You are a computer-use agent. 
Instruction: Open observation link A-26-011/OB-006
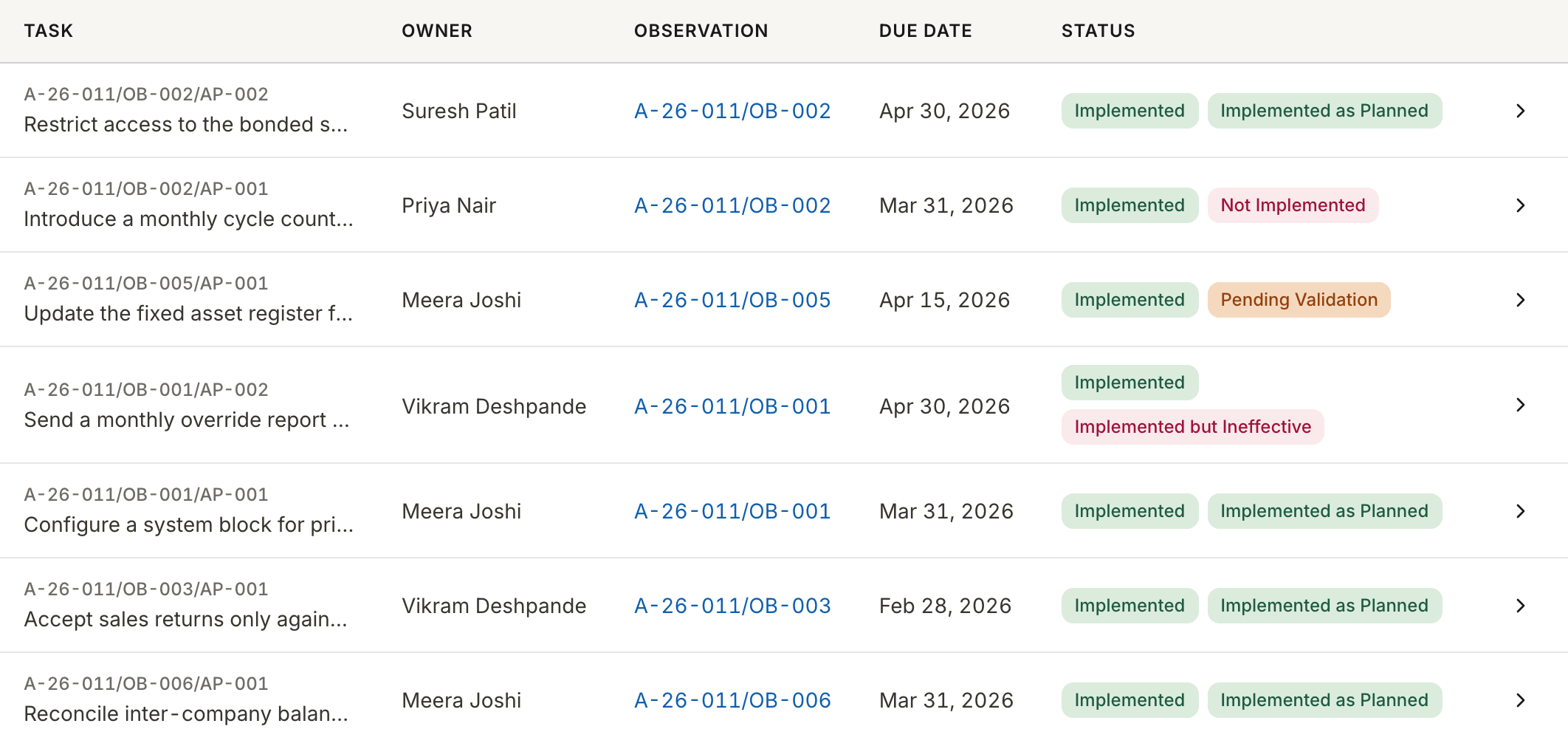[x=732, y=700]
